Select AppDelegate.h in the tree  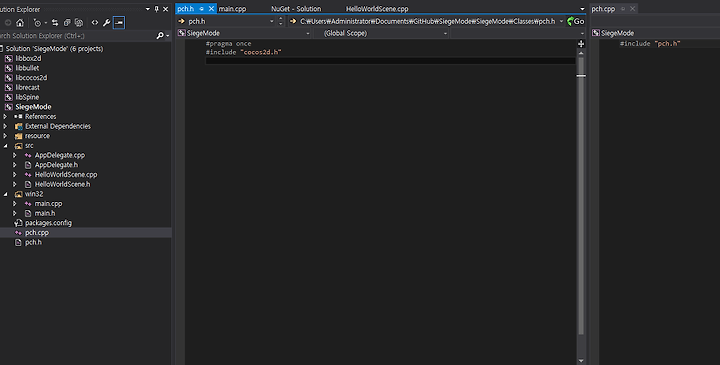56,165
